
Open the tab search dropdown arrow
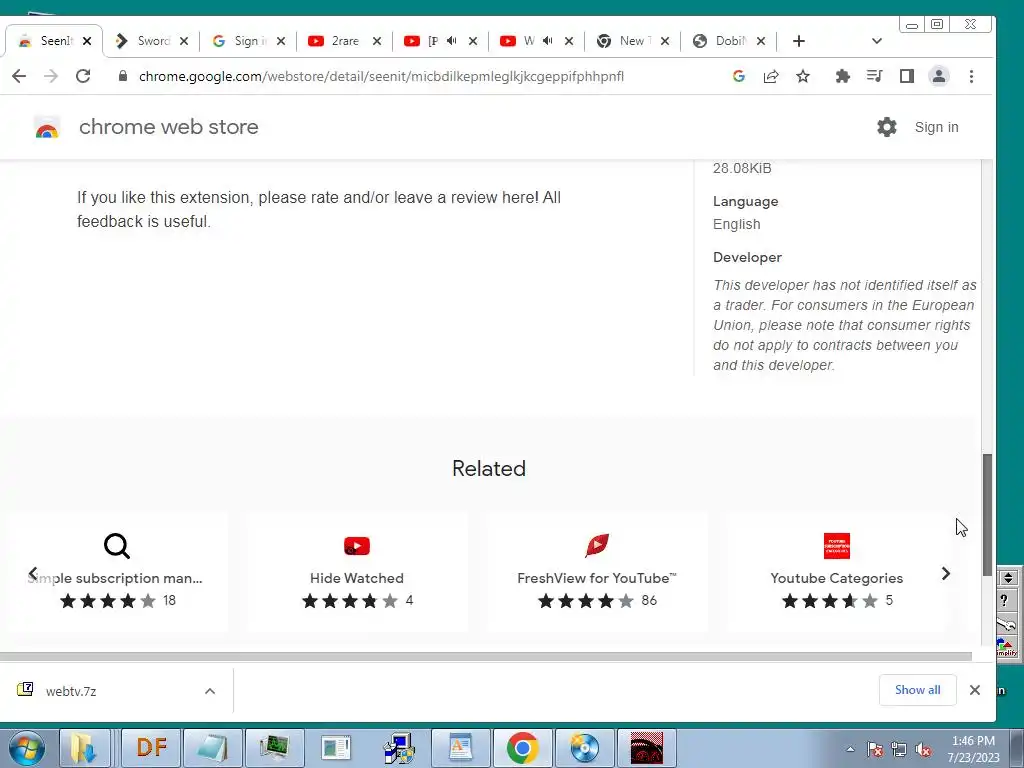[x=876, y=40]
